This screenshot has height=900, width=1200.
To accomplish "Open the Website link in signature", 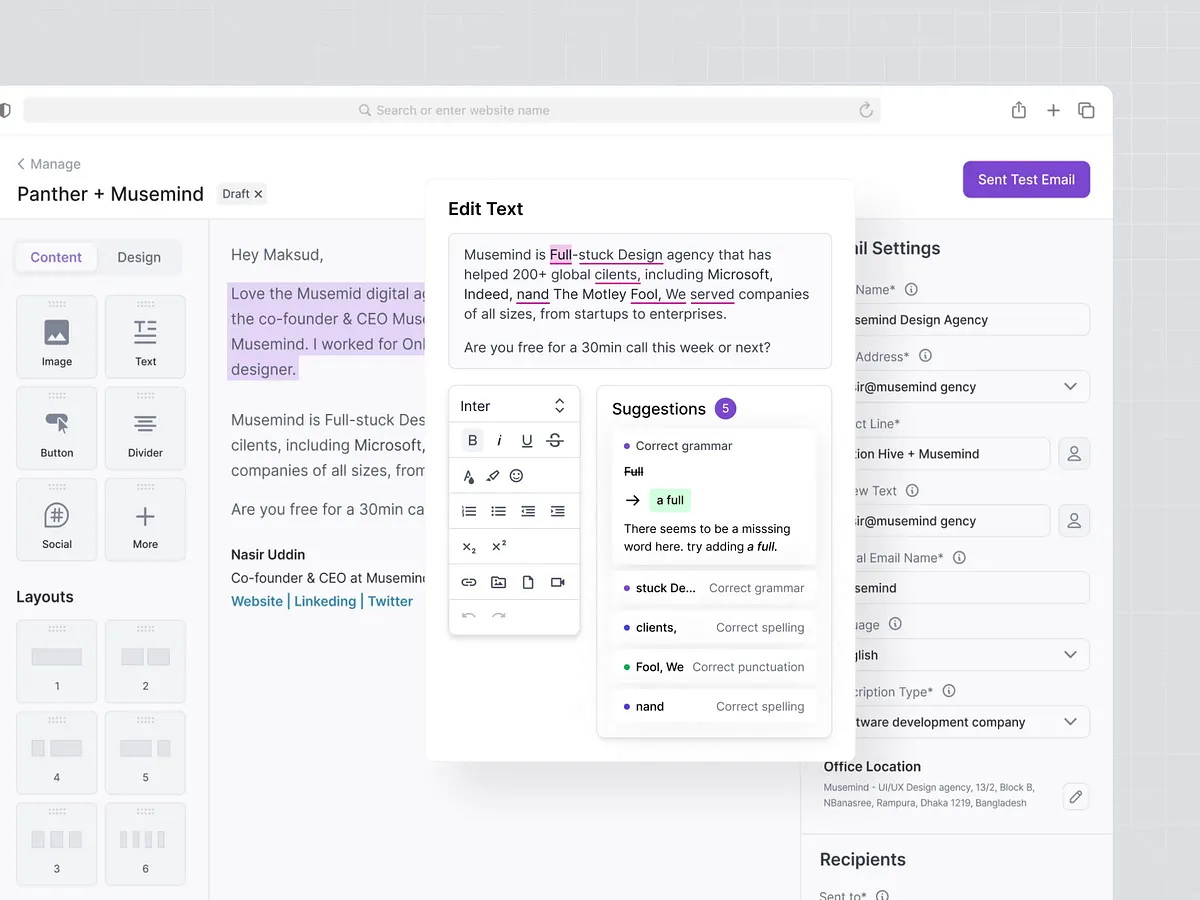I will point(257,601).
